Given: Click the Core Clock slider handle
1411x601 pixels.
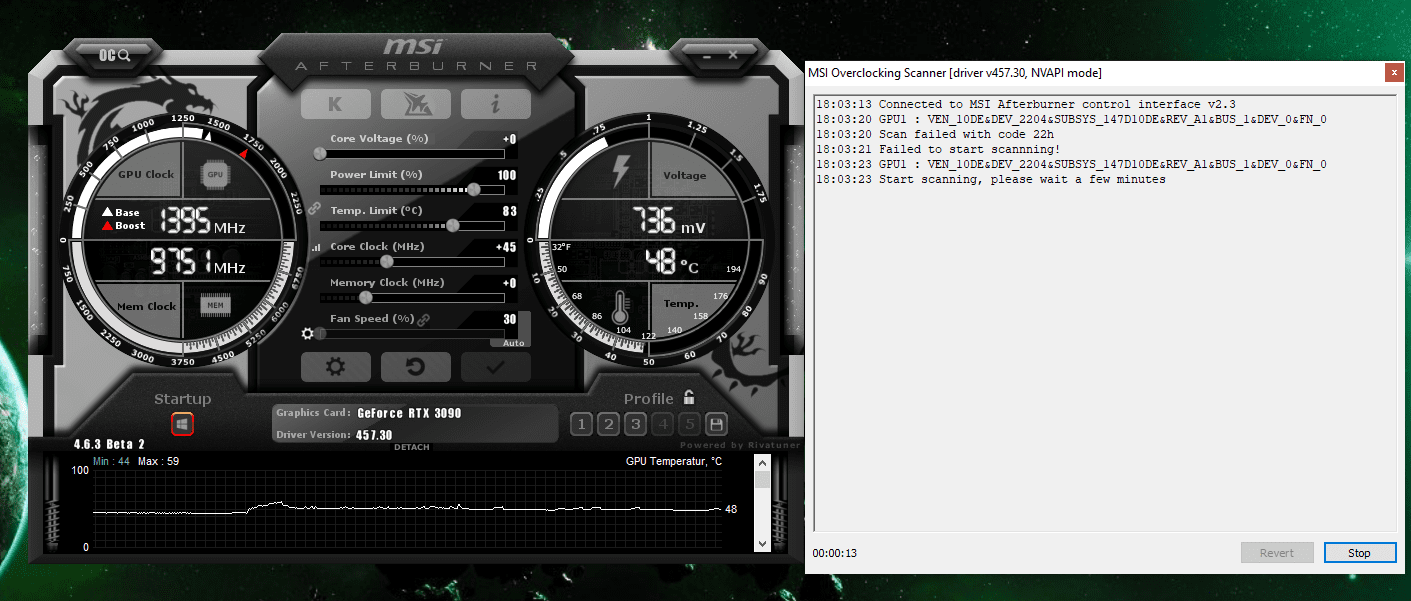Looking at the screenshot, I should coord(387,261).
